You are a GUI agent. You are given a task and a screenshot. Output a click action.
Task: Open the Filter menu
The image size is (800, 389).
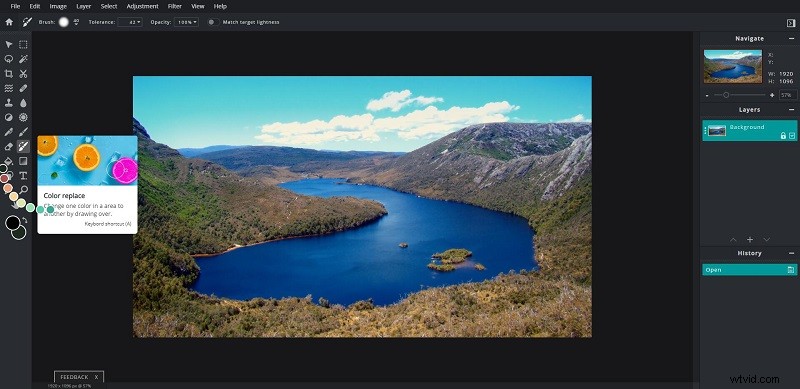174,7
